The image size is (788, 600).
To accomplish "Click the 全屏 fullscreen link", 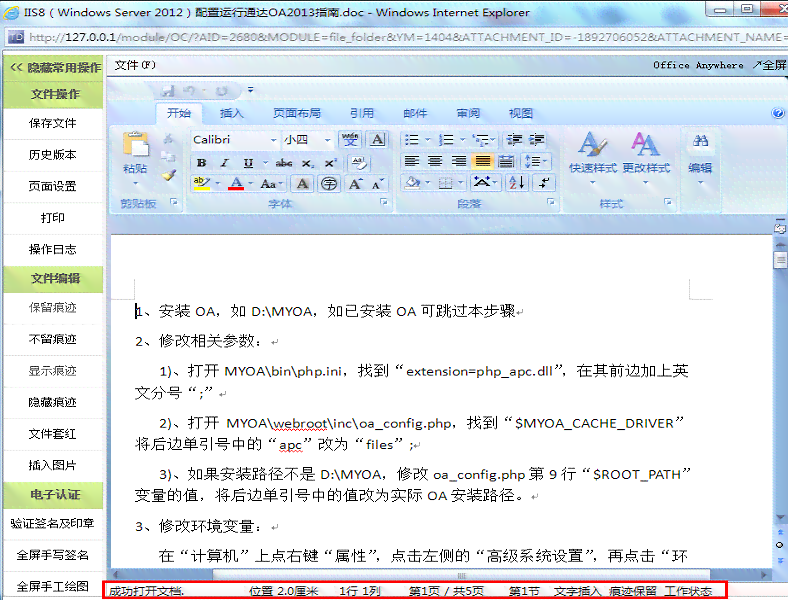I will click(x=769, y=65).
